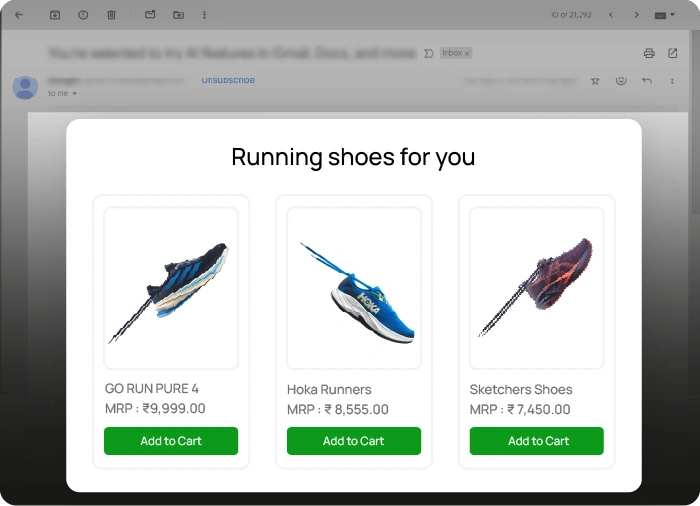Screen dimensions: 700x506
Task: Move email using the folder icon
Action: [178, 15]
